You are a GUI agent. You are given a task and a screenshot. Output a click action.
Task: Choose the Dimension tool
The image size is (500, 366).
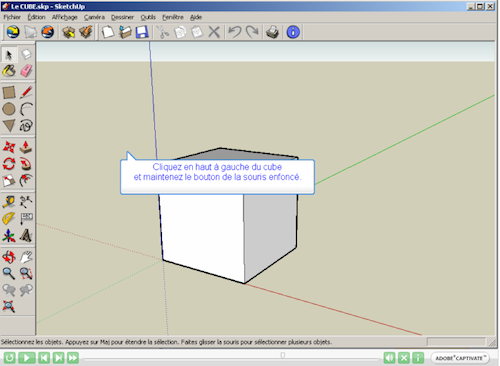(26, 202)
